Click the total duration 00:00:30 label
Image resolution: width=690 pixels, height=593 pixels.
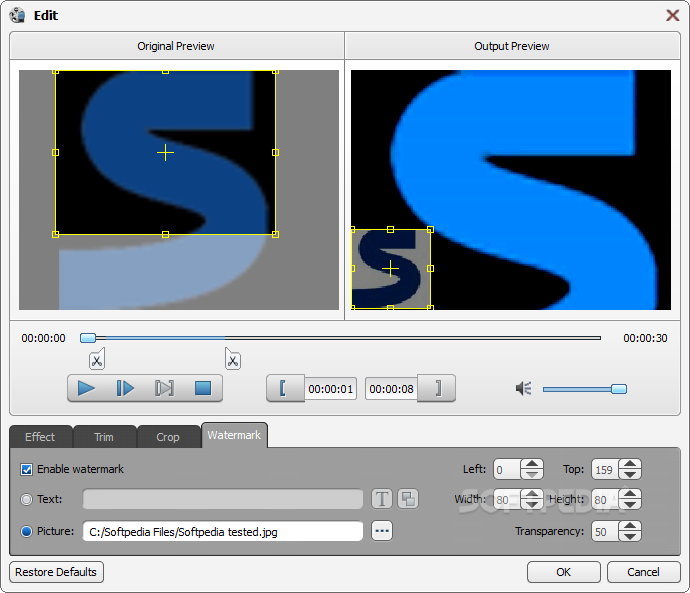pos(645,338)
